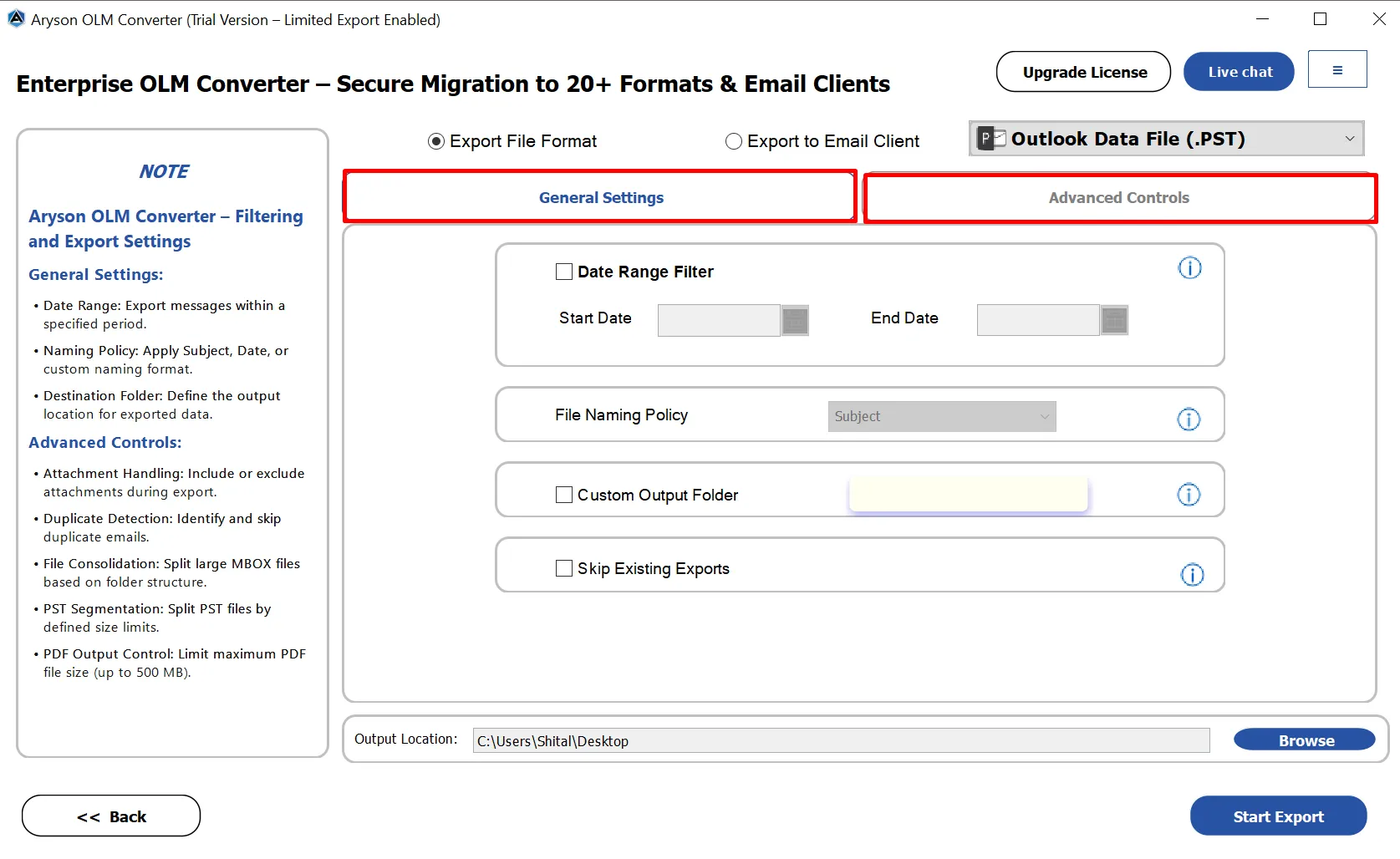Image resolution: width=1400 pixels, height=859 pixels.
Task: Open the Start Date calendar picker
Action: 795,320
